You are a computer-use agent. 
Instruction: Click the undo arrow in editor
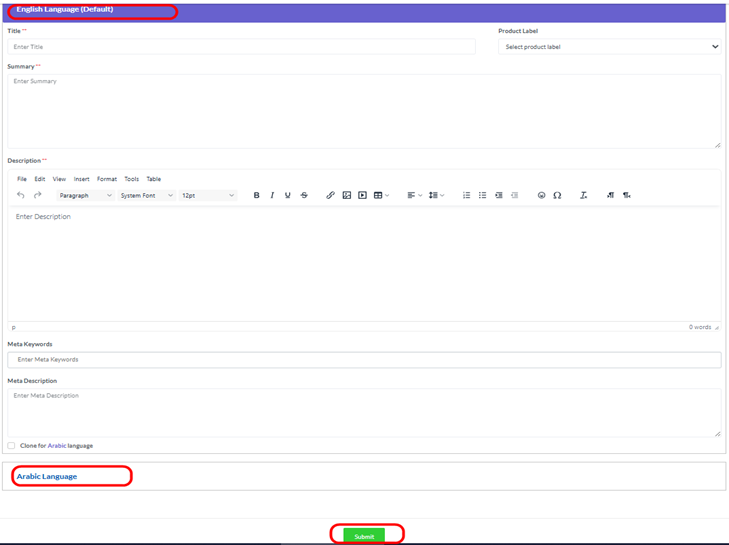(x=21, y=196)
